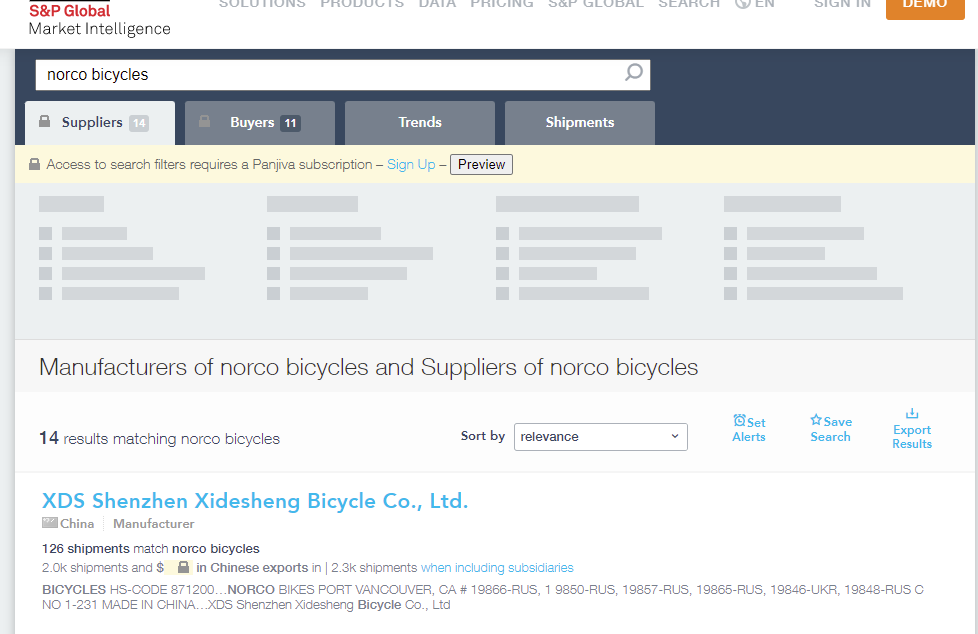Click the Set Alerts alarm icon
This screenshot has height=634, width=978.
point(739,421)
